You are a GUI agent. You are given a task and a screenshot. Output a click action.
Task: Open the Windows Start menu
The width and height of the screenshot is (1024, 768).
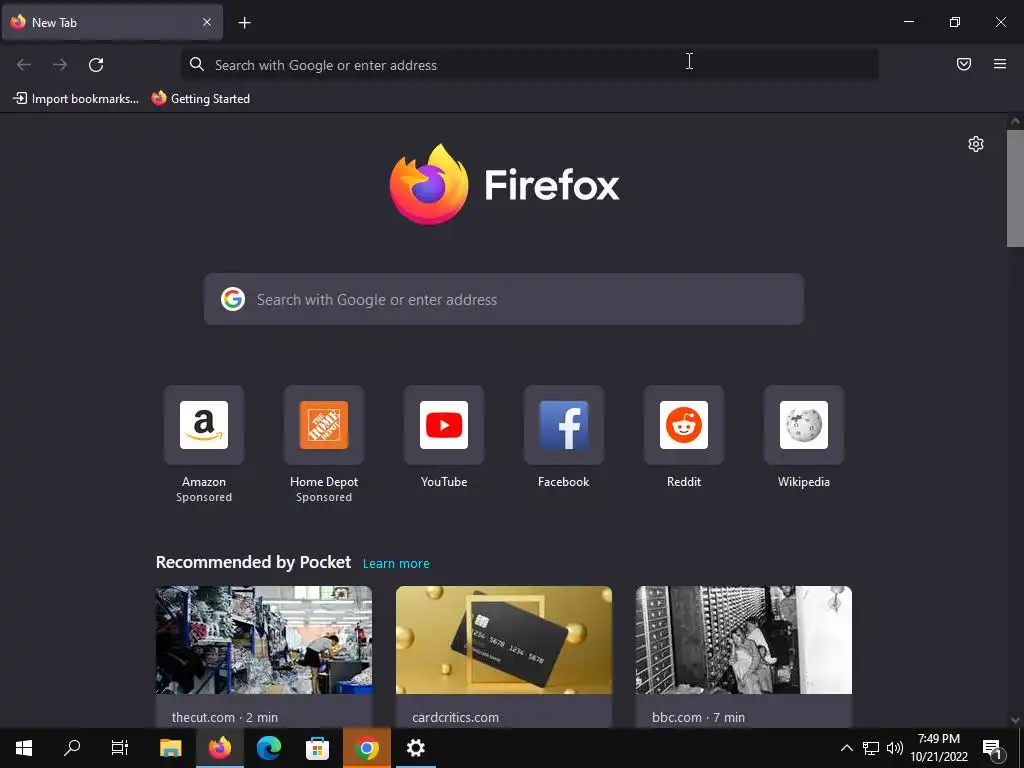click(x=24, y=748)
